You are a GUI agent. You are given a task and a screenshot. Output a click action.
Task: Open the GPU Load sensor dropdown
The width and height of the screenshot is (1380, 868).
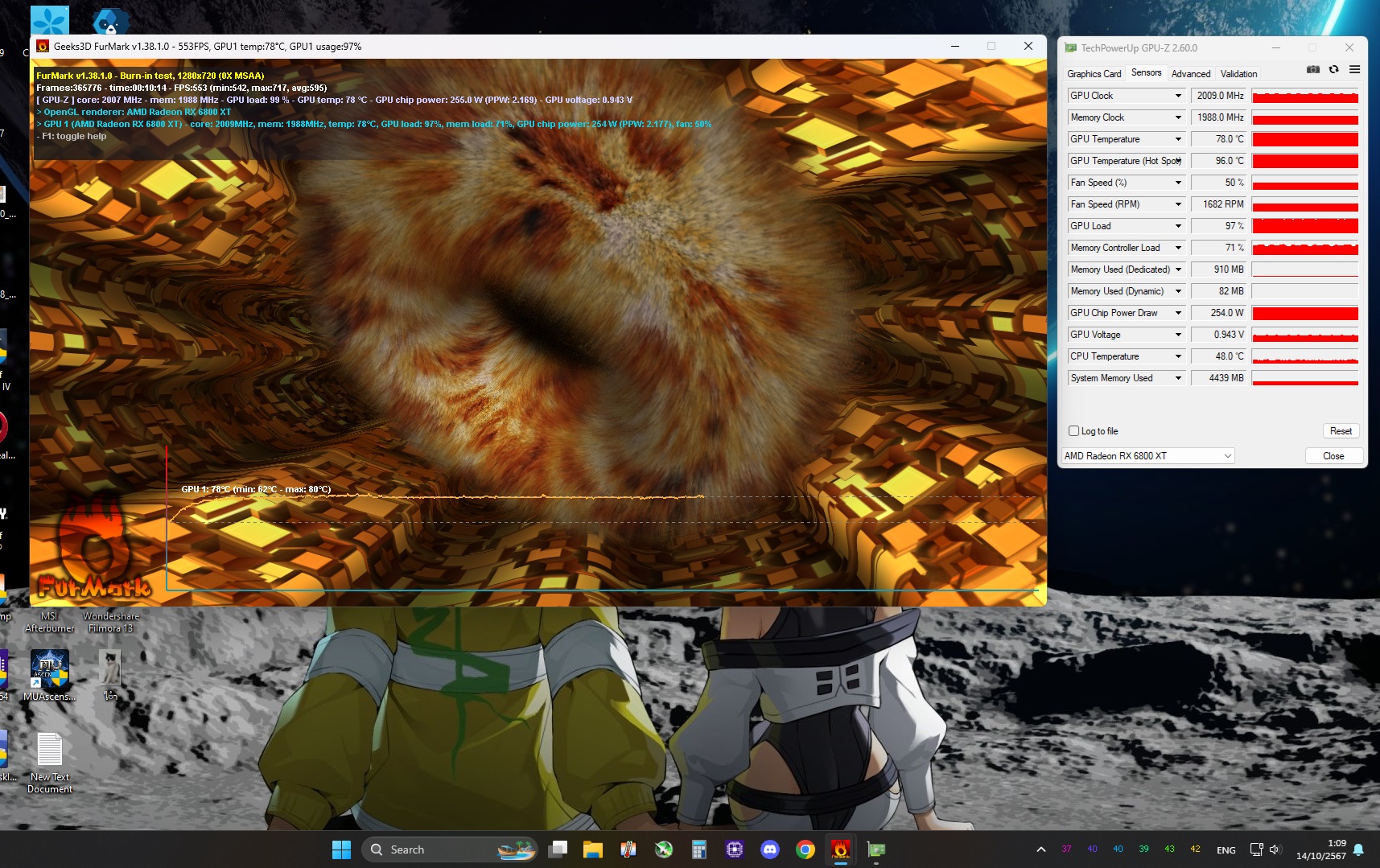pyautogui.click(x=1178, y=226)
